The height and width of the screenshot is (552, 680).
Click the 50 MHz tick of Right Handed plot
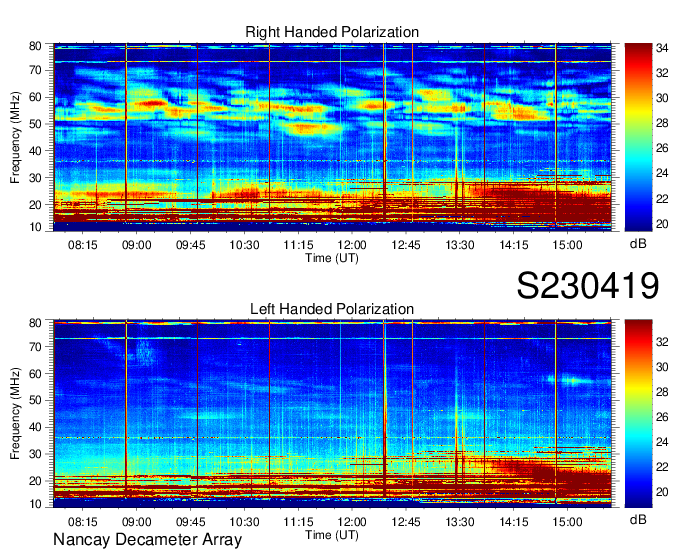pyautogui.click(x=35, y=124)
